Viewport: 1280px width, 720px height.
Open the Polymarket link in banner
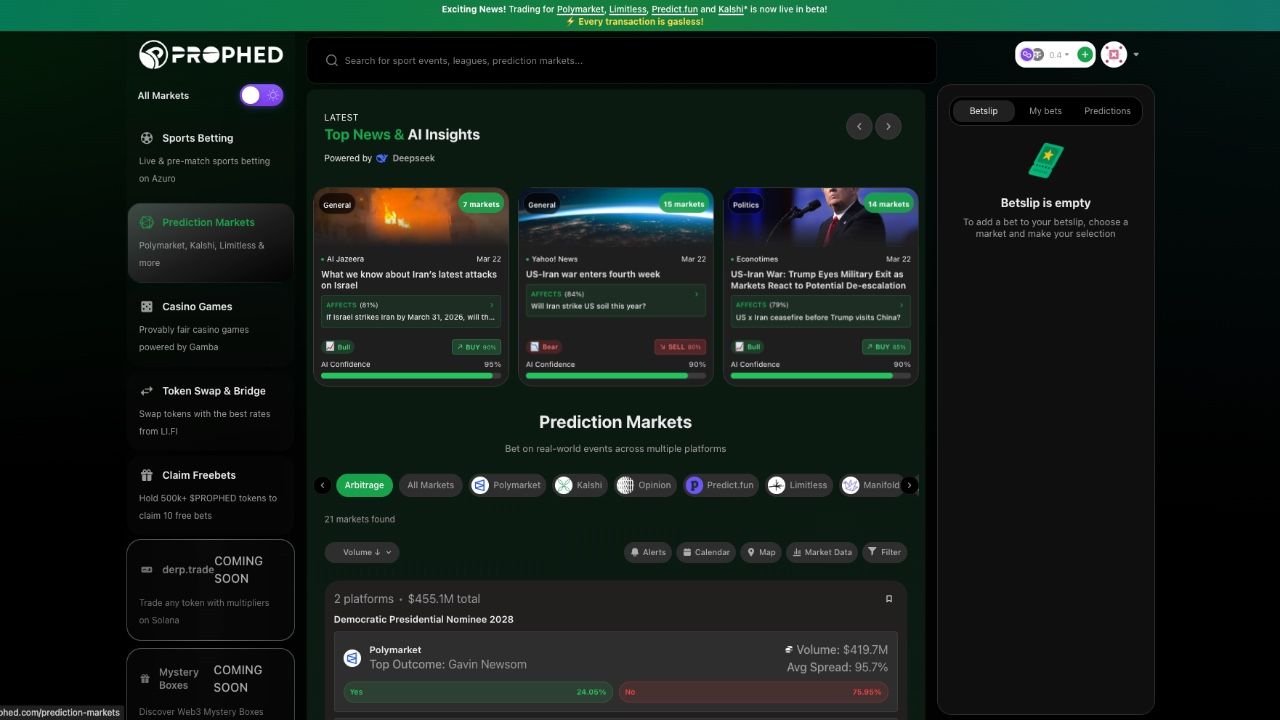pyautogui.click(x=580, y=9)
